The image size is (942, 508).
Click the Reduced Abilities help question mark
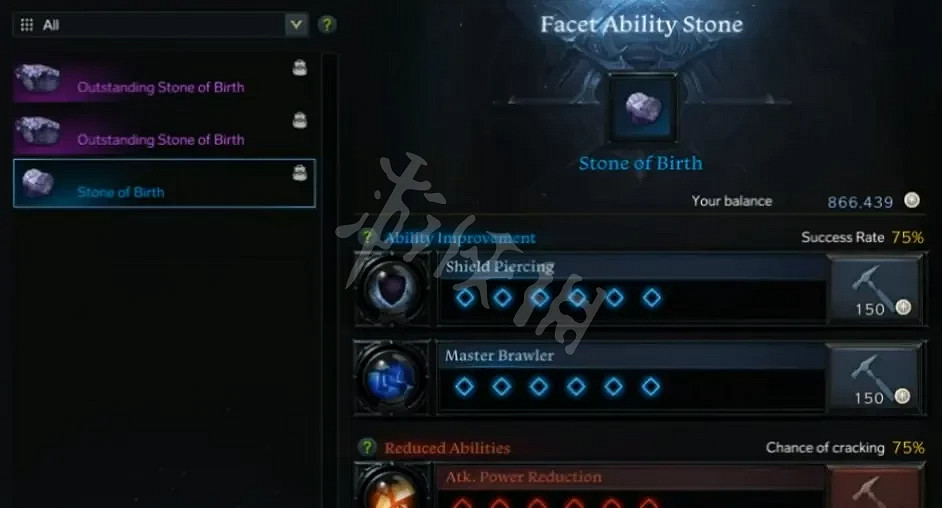click(366, 447)
